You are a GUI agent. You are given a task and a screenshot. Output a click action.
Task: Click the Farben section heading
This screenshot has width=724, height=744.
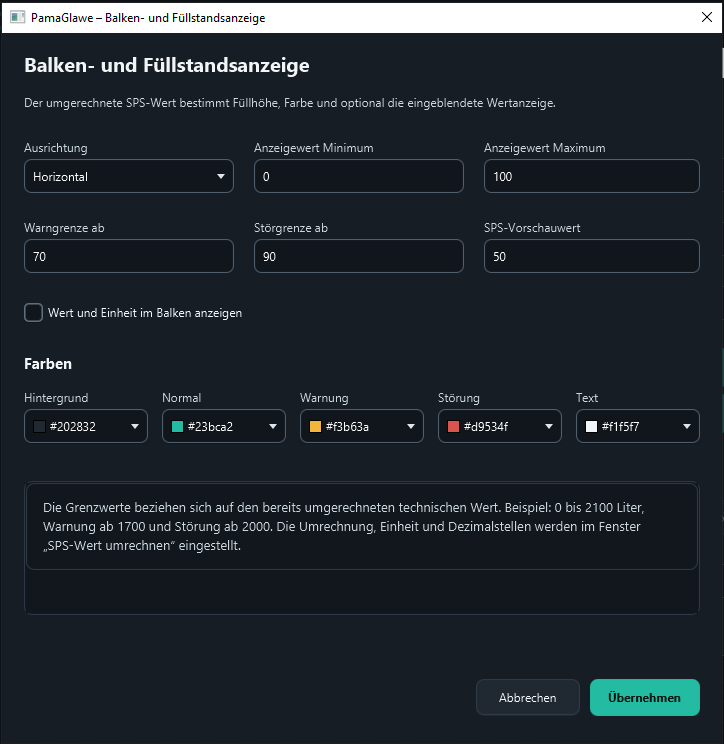[48, 364]
